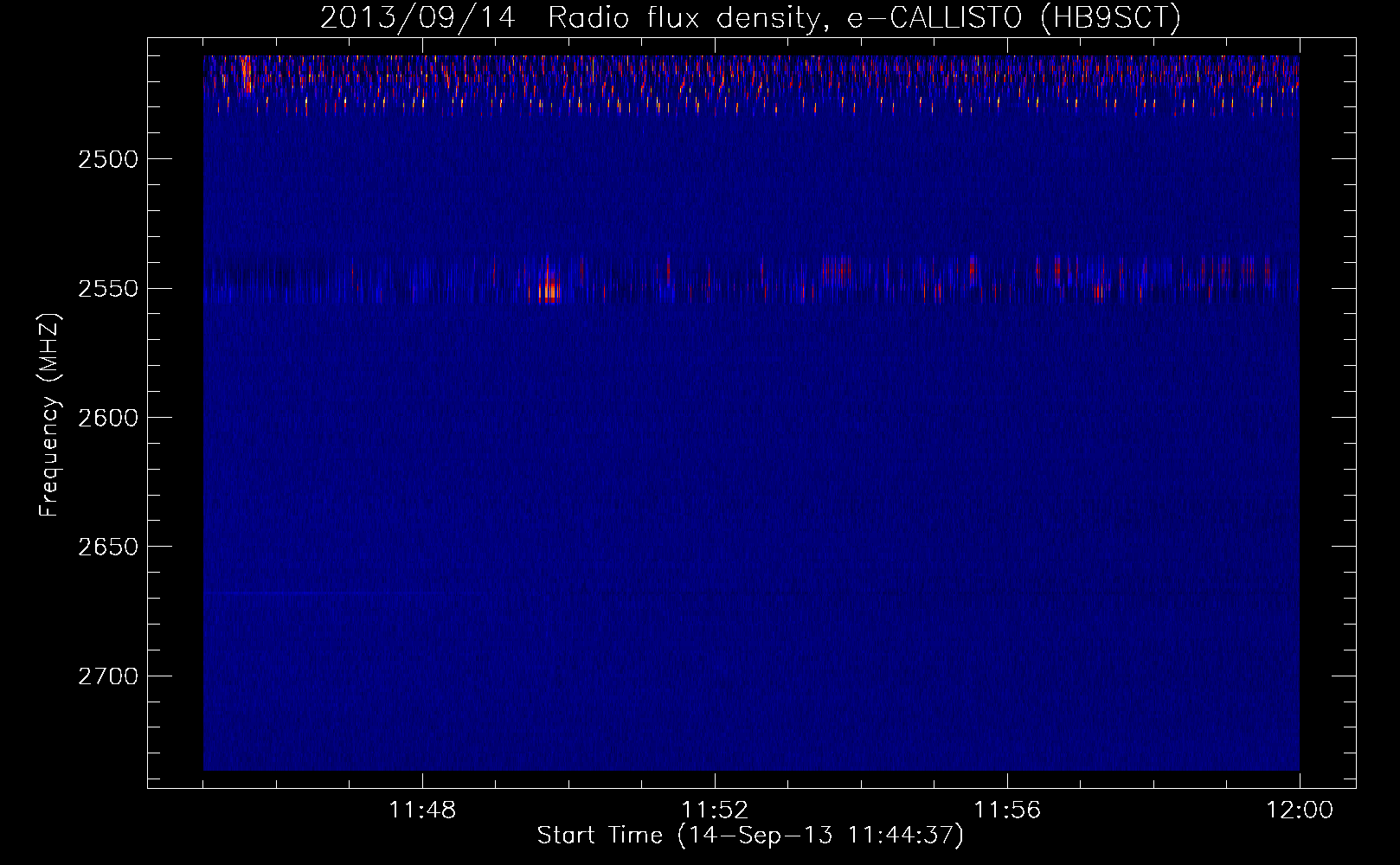This screenshot has width=1400, height=865.
Task: Click the 'Start Time (14-Sep-13 11:44:37)' label
Action: click(x=750, y=836)
